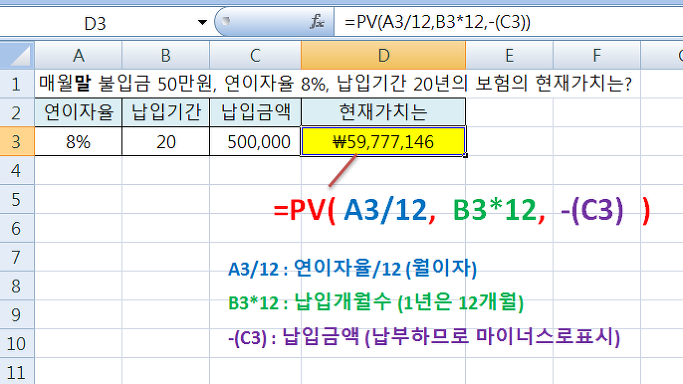Select column C header
The height and width of the screenshot is (384, 683).
[x=255, y=55]
